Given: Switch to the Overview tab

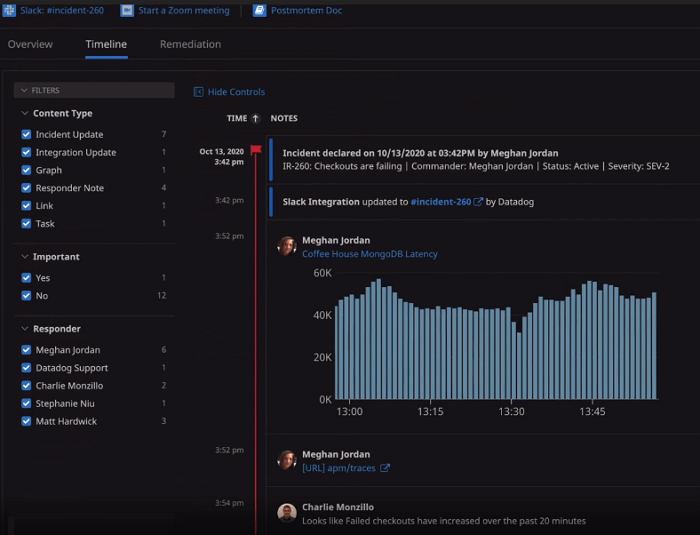Looking at the screenshot, I should (x=30, y=44).
